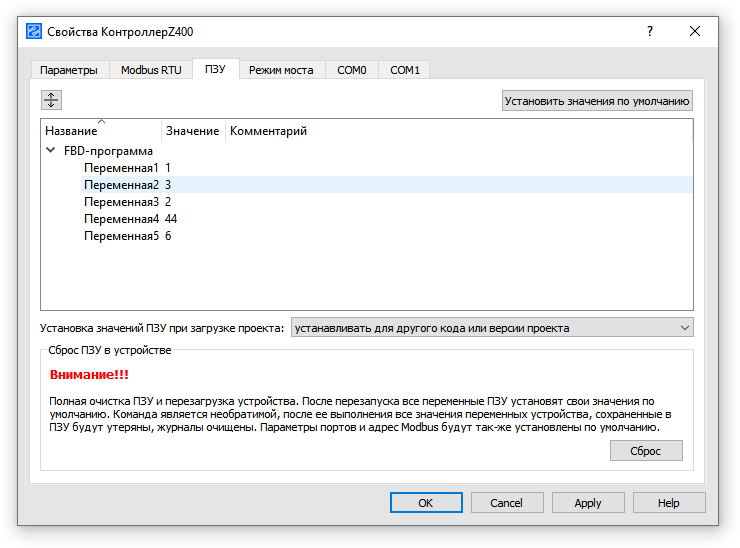Image resolution: width=740 pixels, height=548 pixels.
Task: Switch to the Параметры tab
Action: 69,70
